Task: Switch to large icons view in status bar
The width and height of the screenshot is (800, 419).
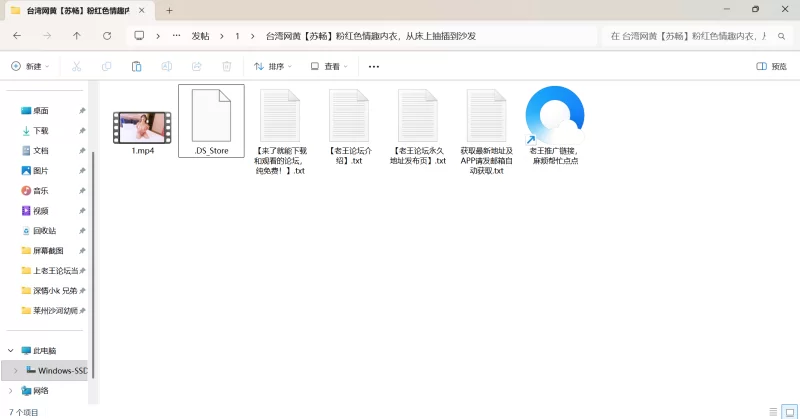Action: [x=787, y=411]
